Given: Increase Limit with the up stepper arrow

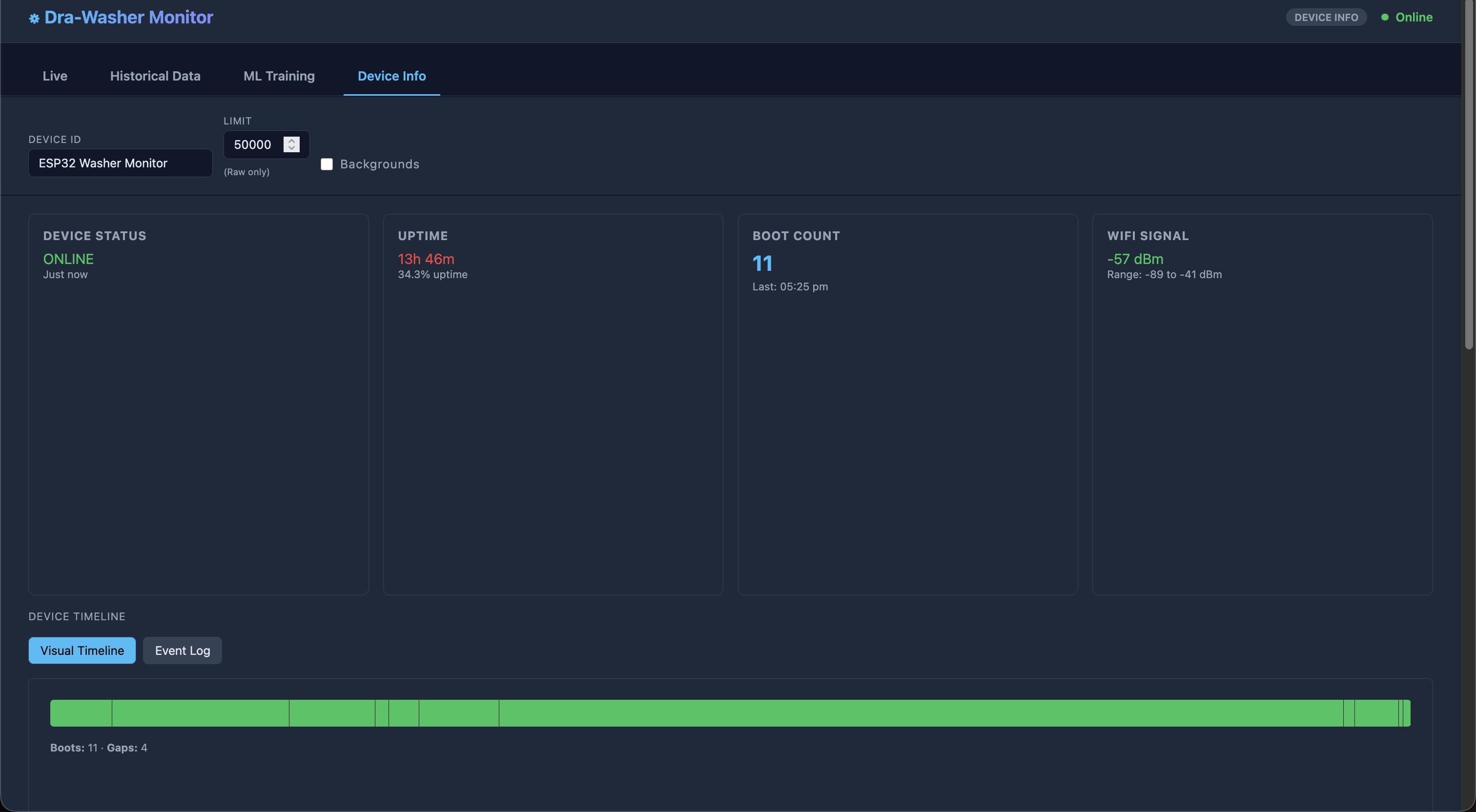Looking at the screenshot, I should (292, 141).
